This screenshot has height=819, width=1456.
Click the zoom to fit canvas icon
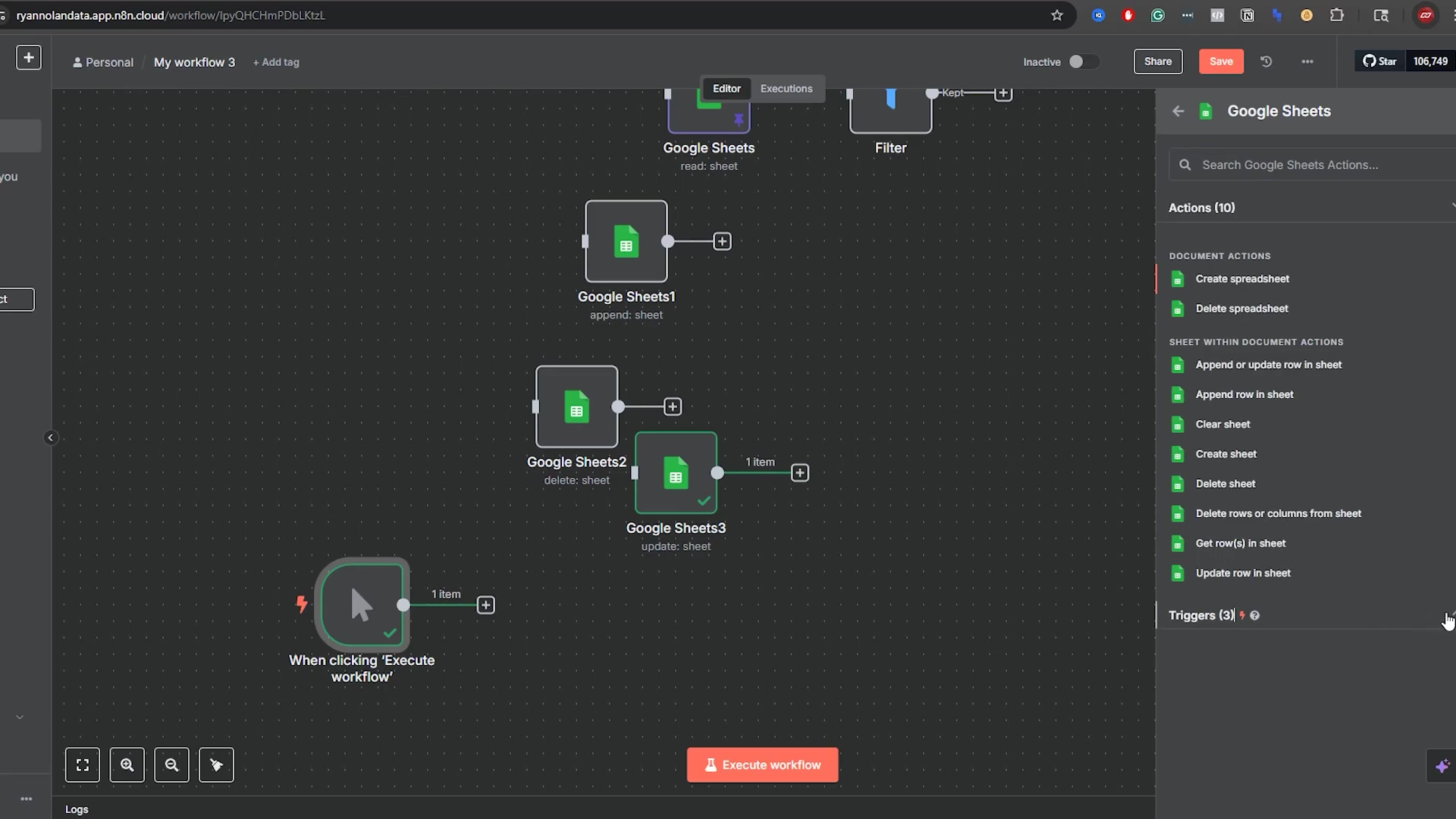click(x=83, y=765)
